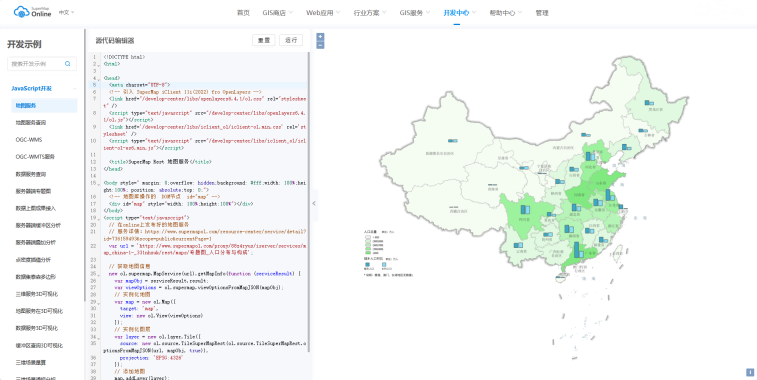Viewport: 757px width, 380px height.
Task: Zoom in the map with plus button
Action: [320, 37]
